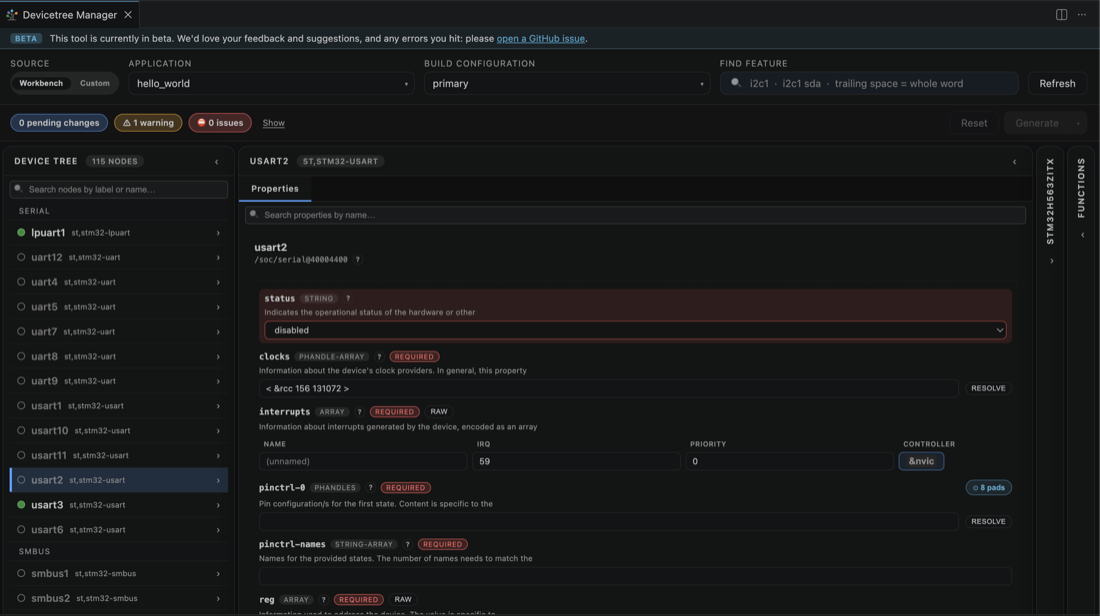Click split editor layout icon
The height and width of the screenshot is (616, 1100).
pyautogui.click(x=1061, y=15)
